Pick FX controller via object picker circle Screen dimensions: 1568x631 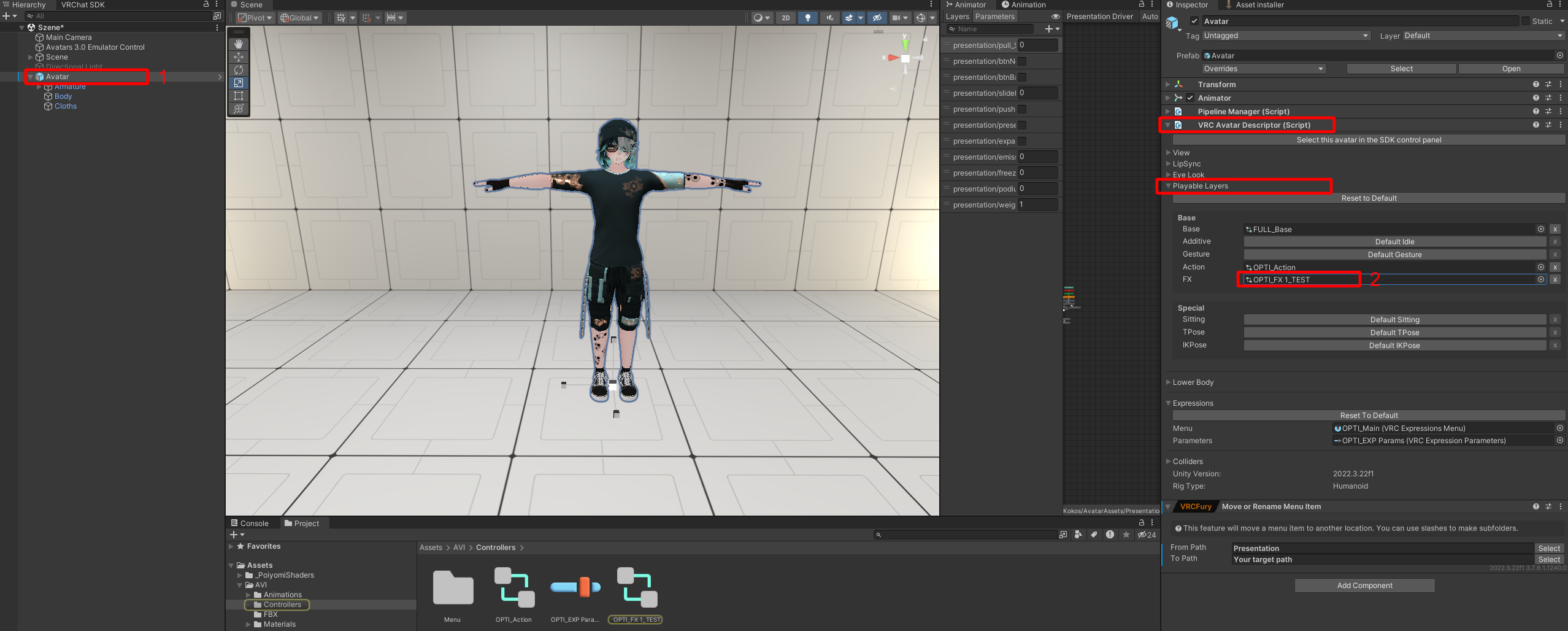[x=1541, y=279]
